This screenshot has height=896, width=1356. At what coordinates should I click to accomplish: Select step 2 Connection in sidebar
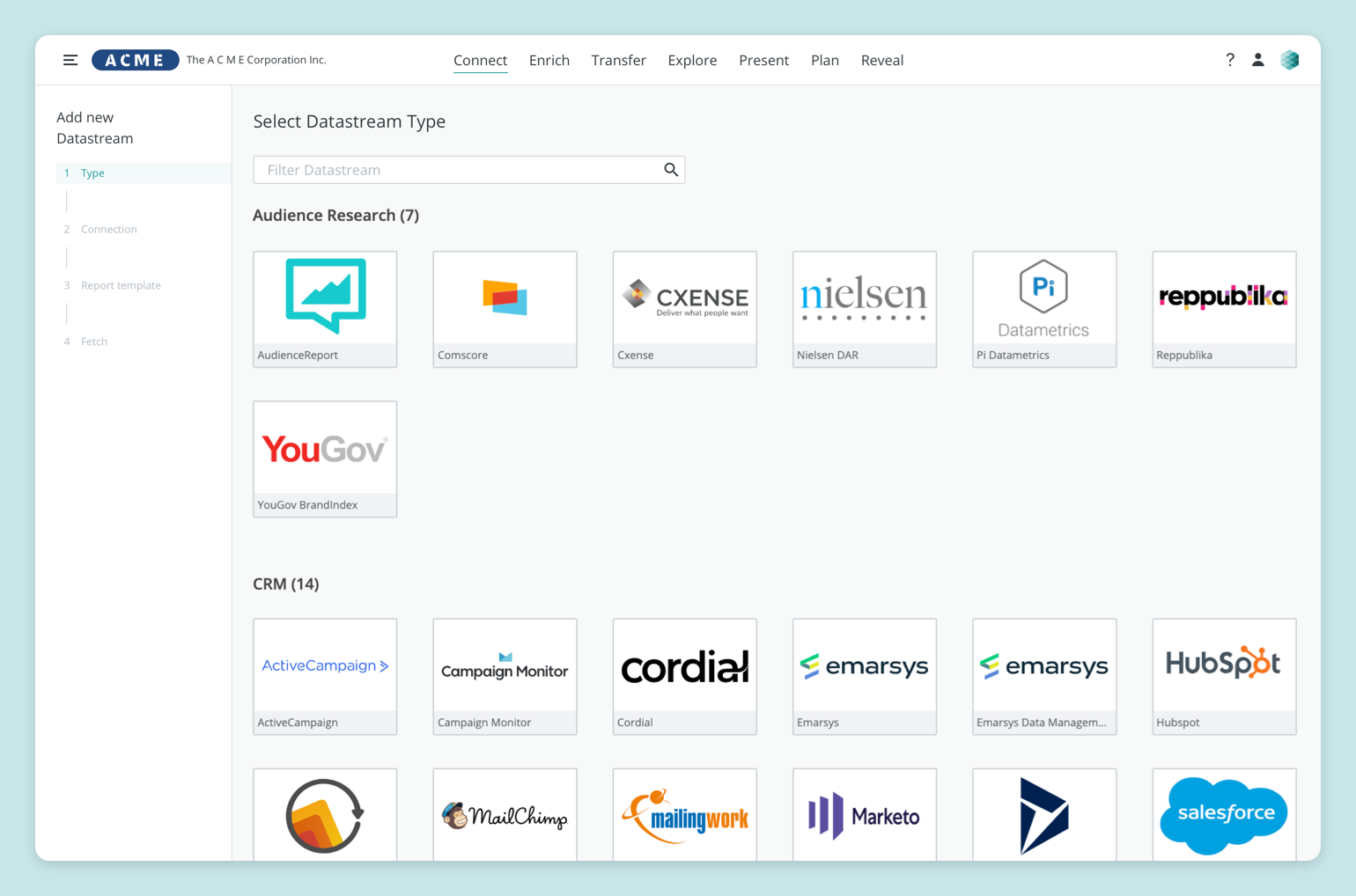pos(100,229)
